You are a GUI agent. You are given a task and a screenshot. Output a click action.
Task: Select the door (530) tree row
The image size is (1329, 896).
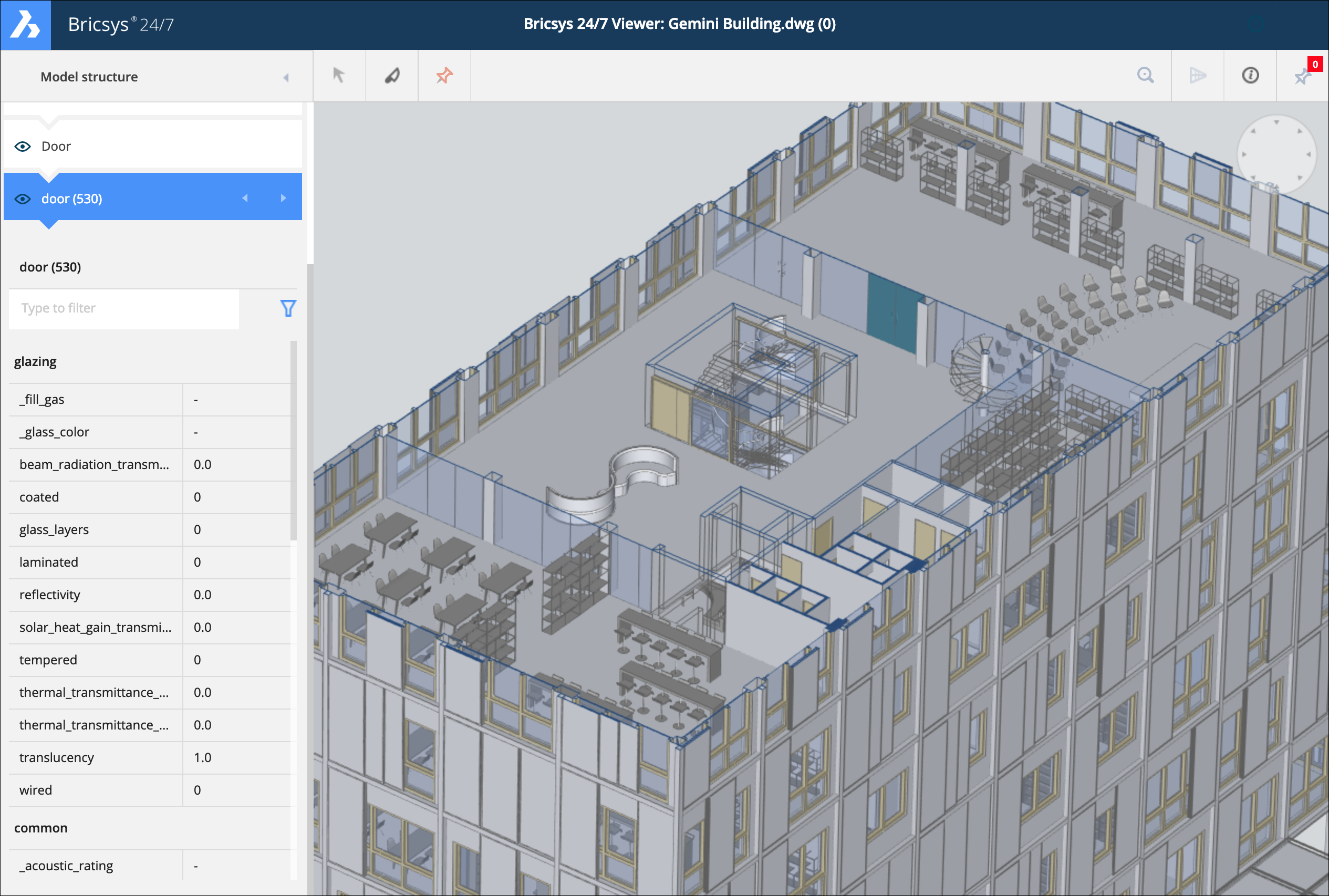[x=152, y=196]
